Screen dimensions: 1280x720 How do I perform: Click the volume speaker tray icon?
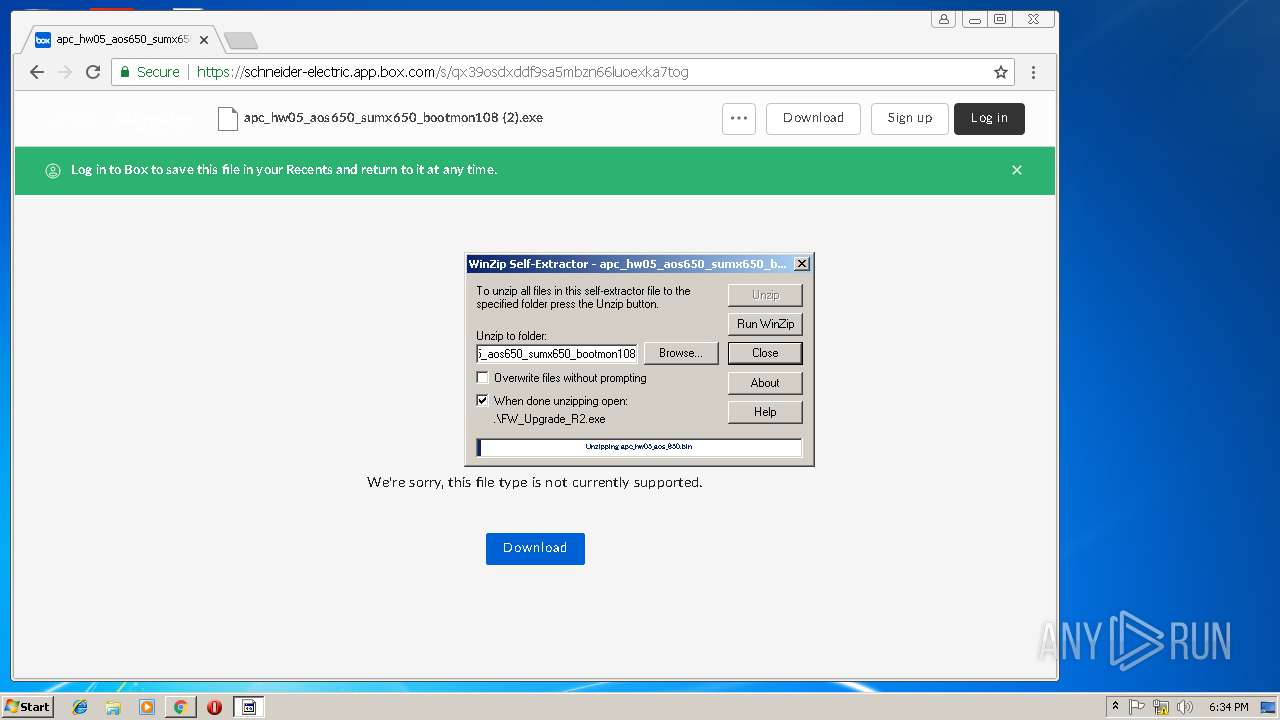pos(1185,707)
